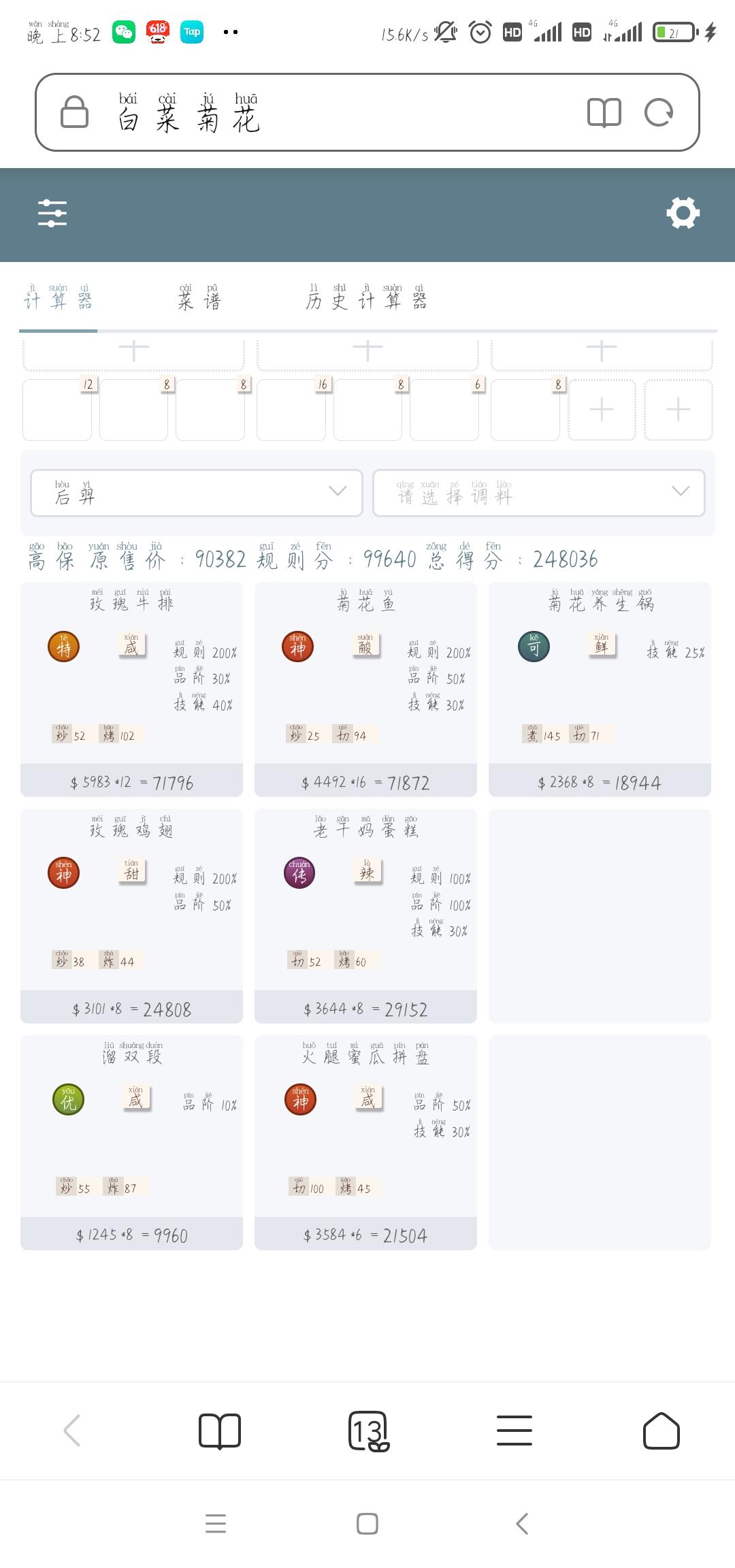This screenshot has height=1568, width=735.
Task: Expand the 后羿 chef dropdown
Action: click(x=197, y=493)
